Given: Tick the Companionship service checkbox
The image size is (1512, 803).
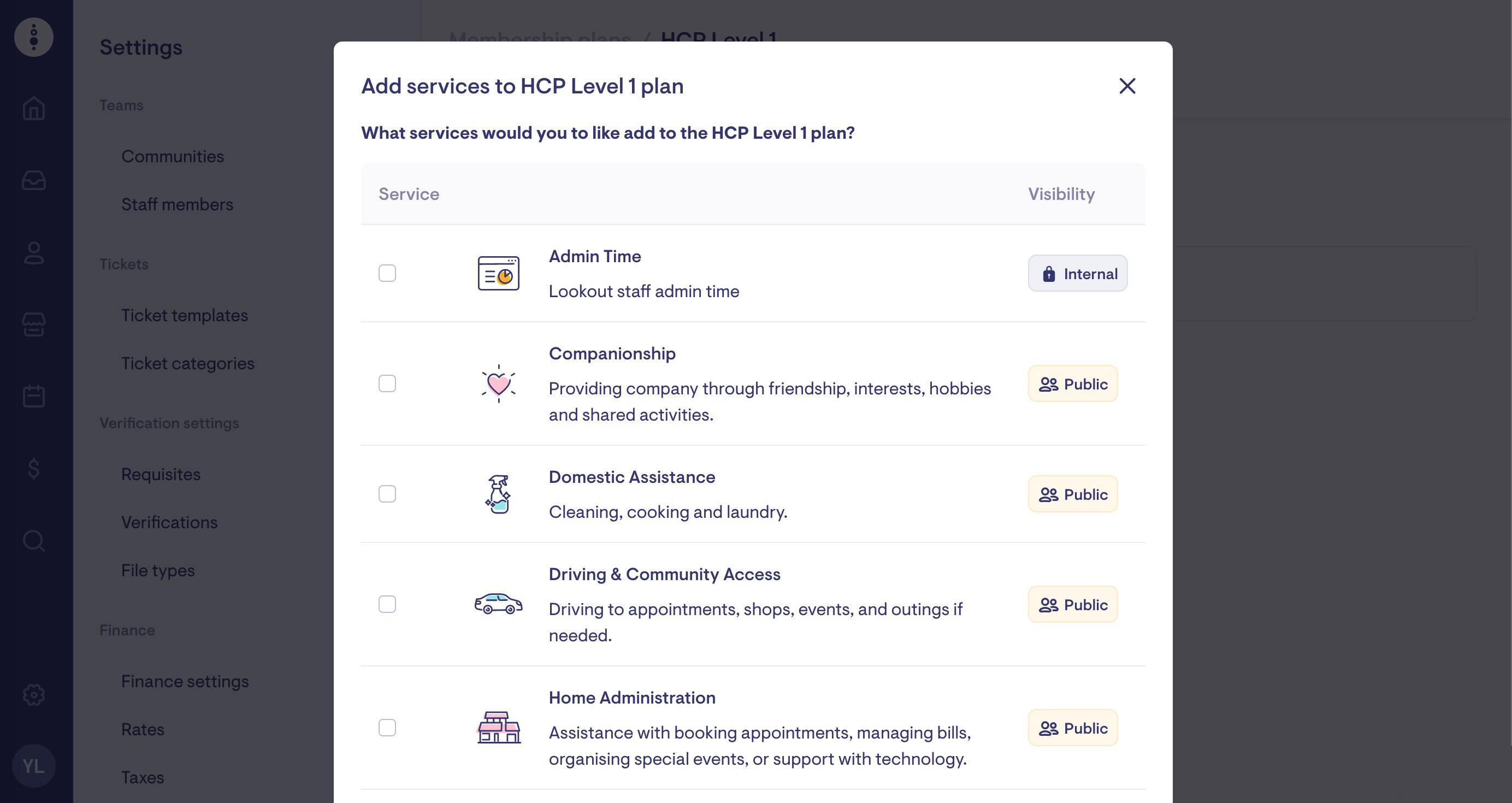Looking at the screenshot, I should 387,384.
